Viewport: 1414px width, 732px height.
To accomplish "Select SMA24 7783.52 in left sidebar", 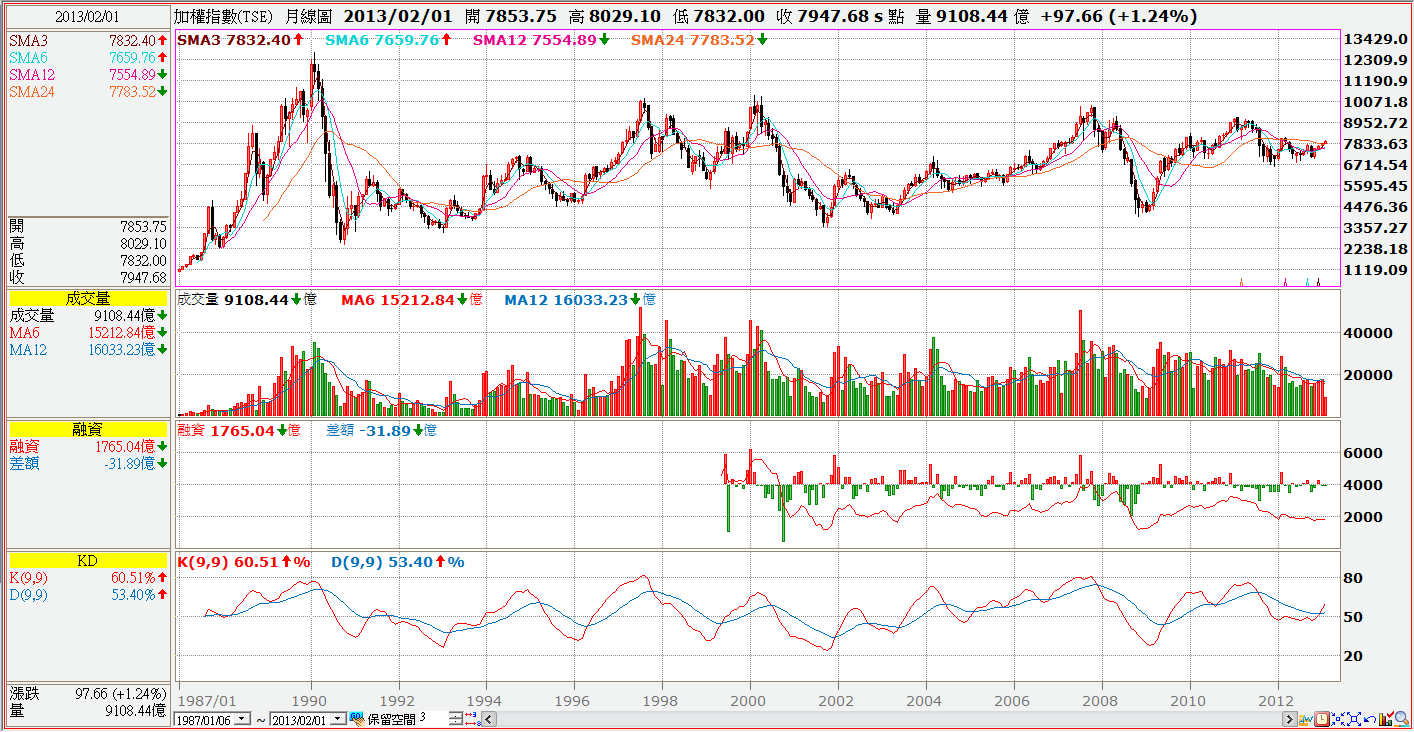I will 88,91.
